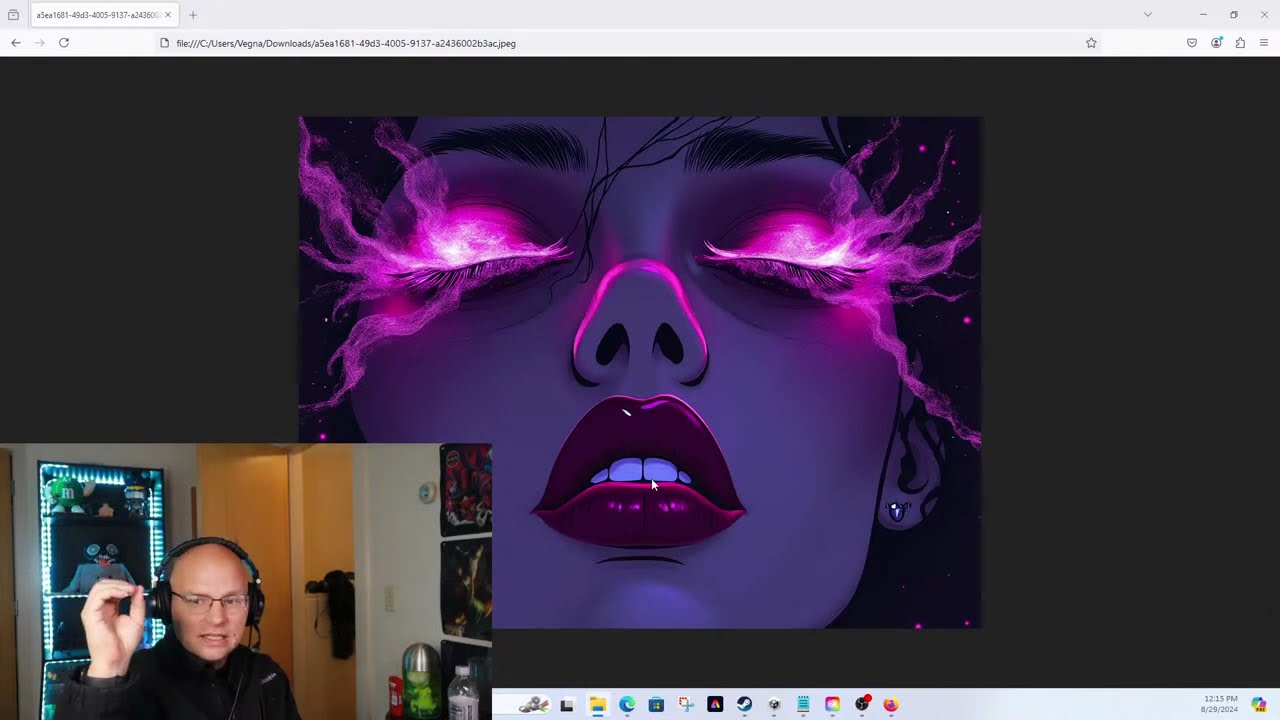Open the extensions puzzle icon
This screenshot has width=1280, height=720.
pyautogui.click(x=1240, y=43)
